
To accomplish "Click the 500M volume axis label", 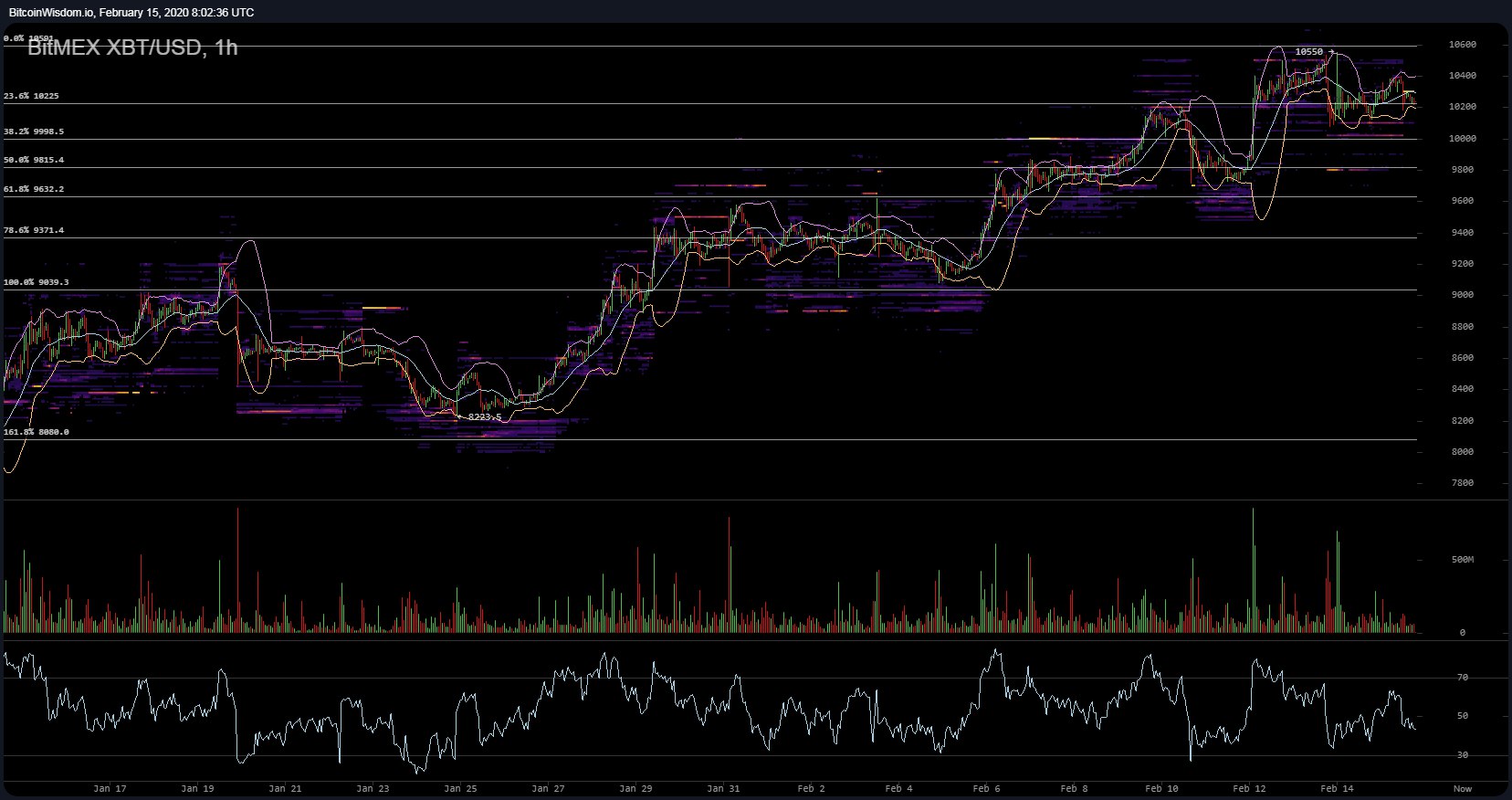I will point(1463,559).
